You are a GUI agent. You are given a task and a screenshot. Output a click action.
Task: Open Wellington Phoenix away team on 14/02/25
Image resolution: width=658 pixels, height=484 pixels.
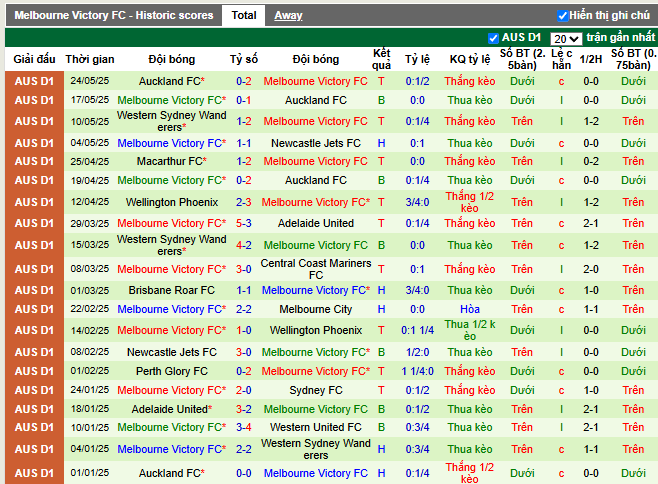(x=316, y=330)
